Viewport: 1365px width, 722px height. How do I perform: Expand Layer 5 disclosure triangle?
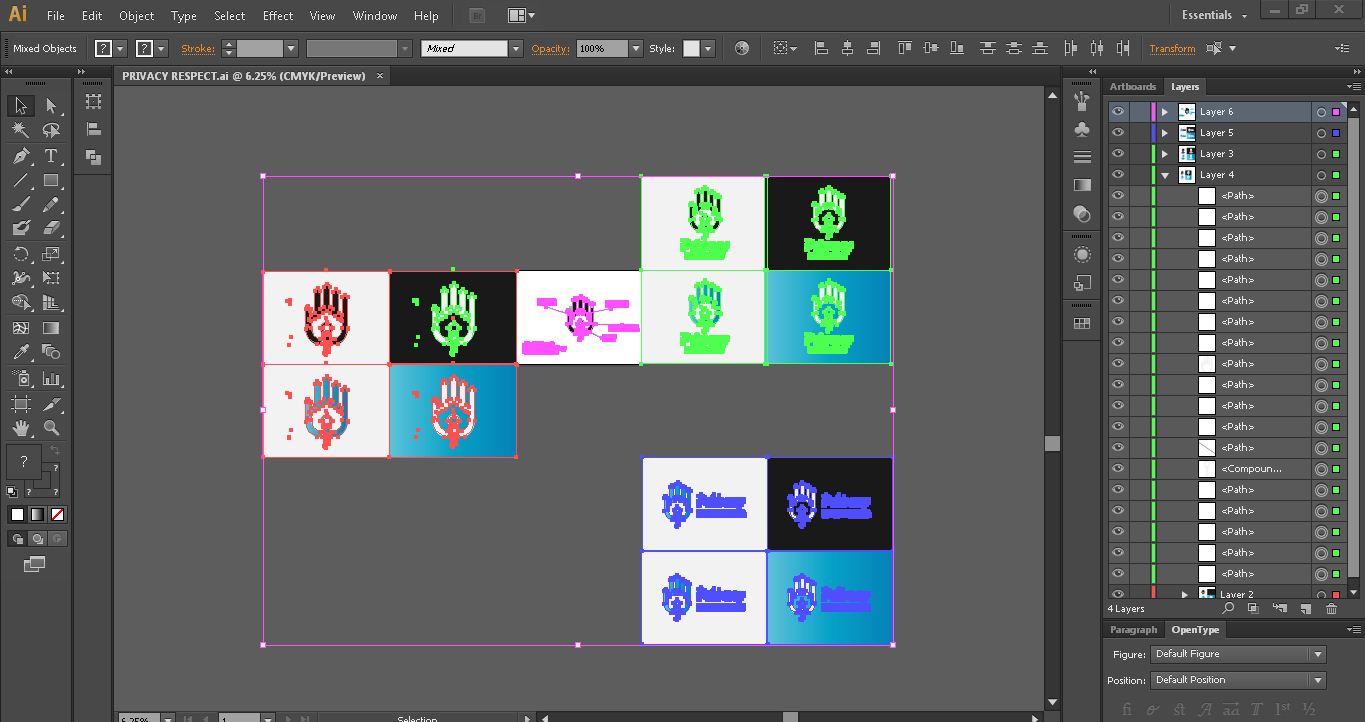(x=1165, y=133)
